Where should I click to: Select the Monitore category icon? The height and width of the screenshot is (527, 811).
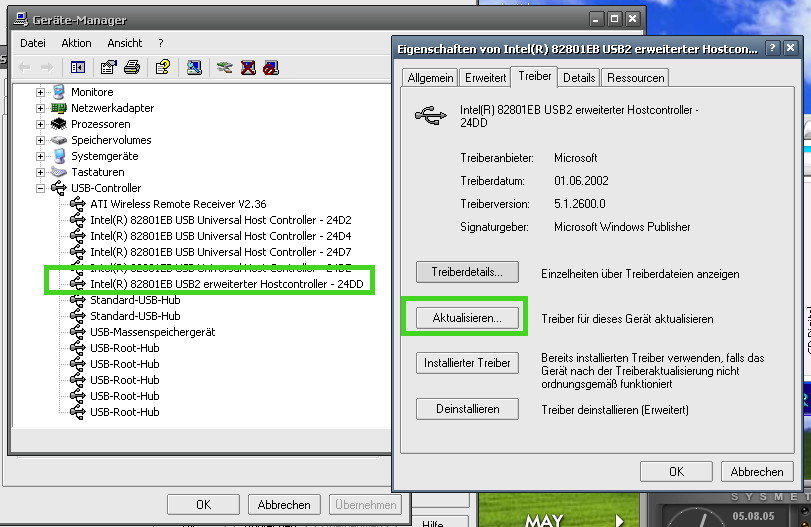tap(59, 92)
